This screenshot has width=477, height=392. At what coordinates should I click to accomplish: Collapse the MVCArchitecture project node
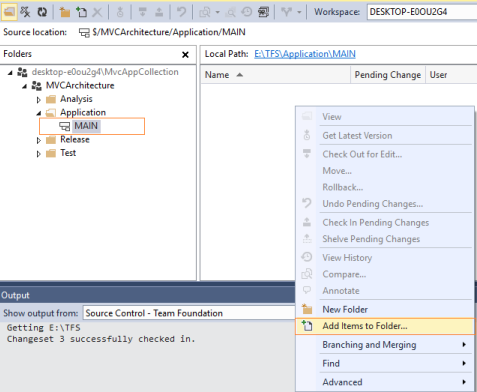click(x=24, y=86)
